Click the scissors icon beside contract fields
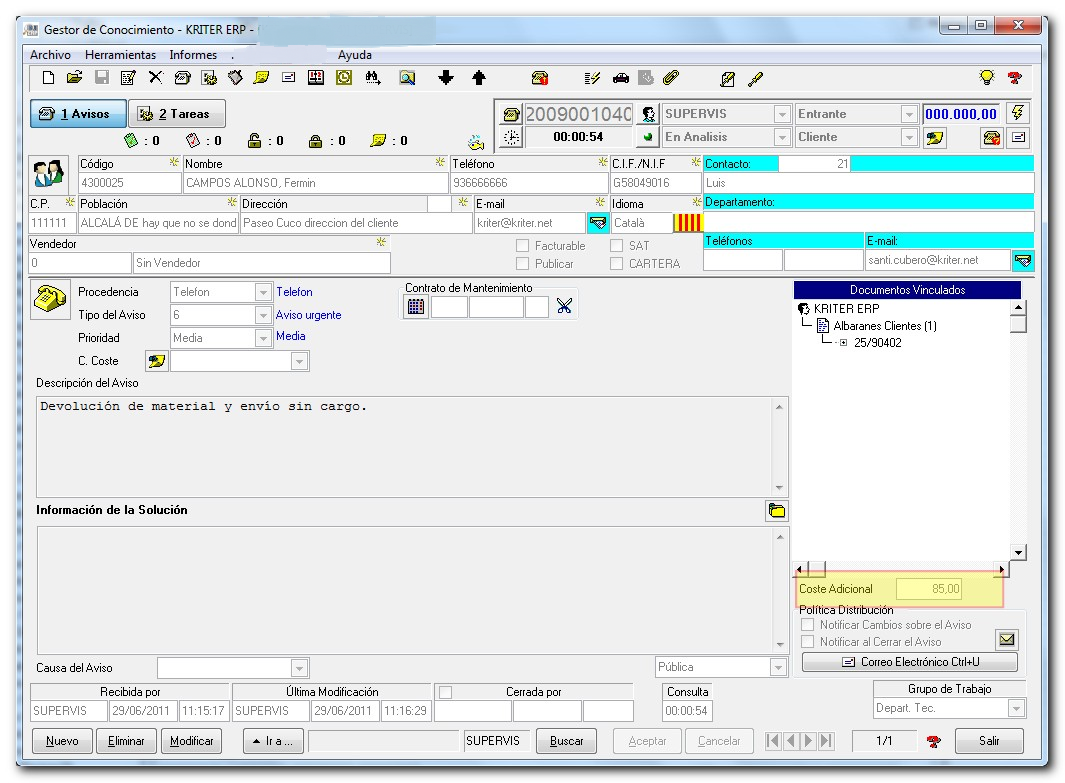1065x783 pixels. pyautogui.click(x=564, y=306)
